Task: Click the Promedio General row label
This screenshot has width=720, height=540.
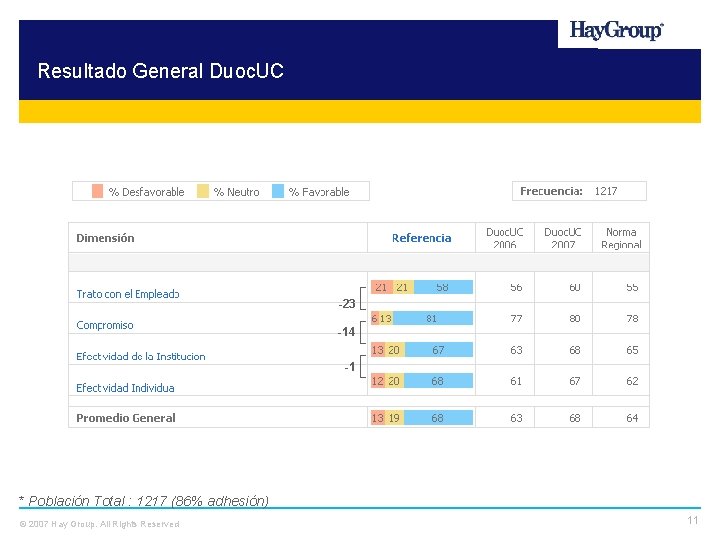Action: pyautogui.click(x=126, y=418)
